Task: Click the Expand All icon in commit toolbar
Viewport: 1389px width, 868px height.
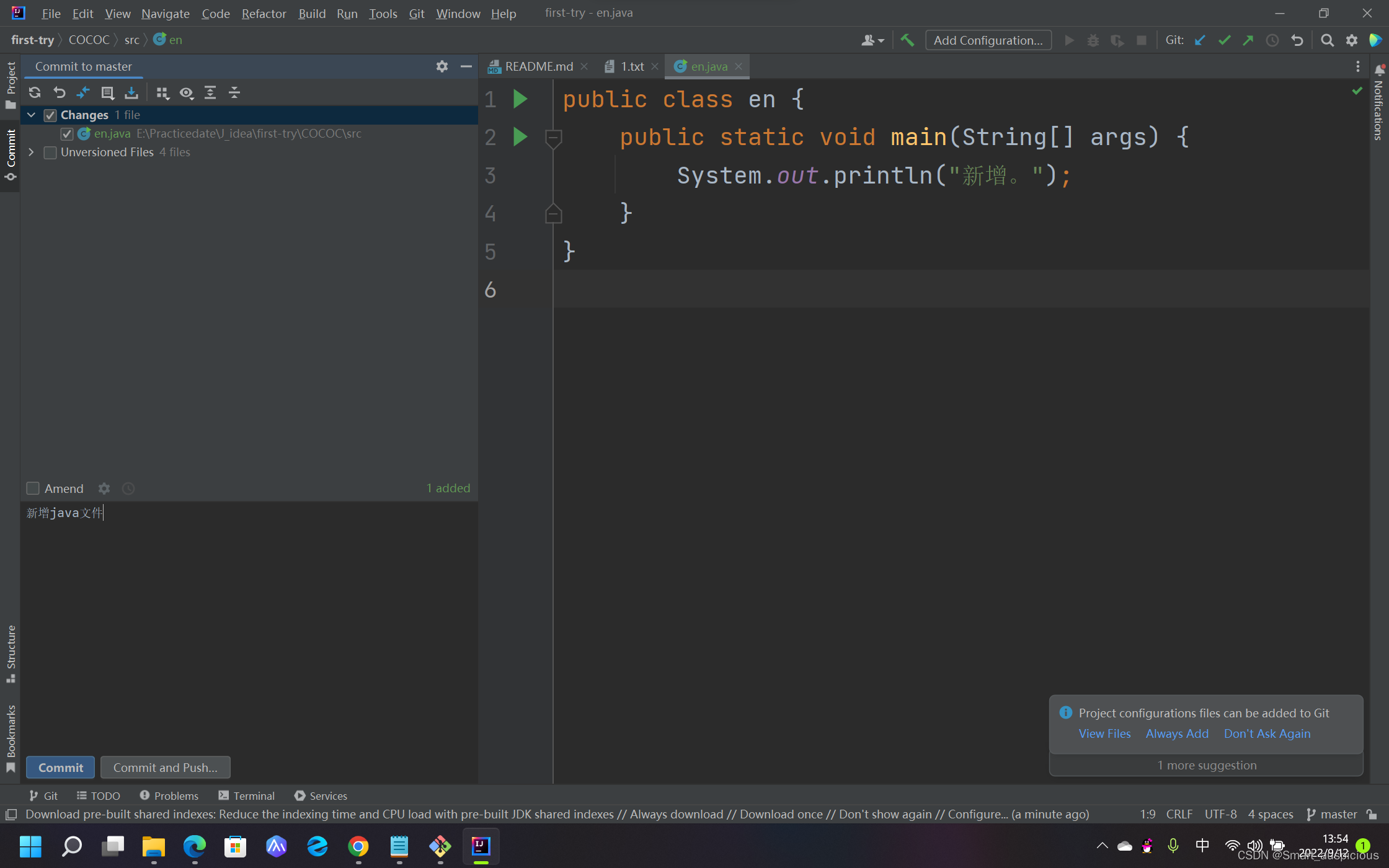Action: 210,93
